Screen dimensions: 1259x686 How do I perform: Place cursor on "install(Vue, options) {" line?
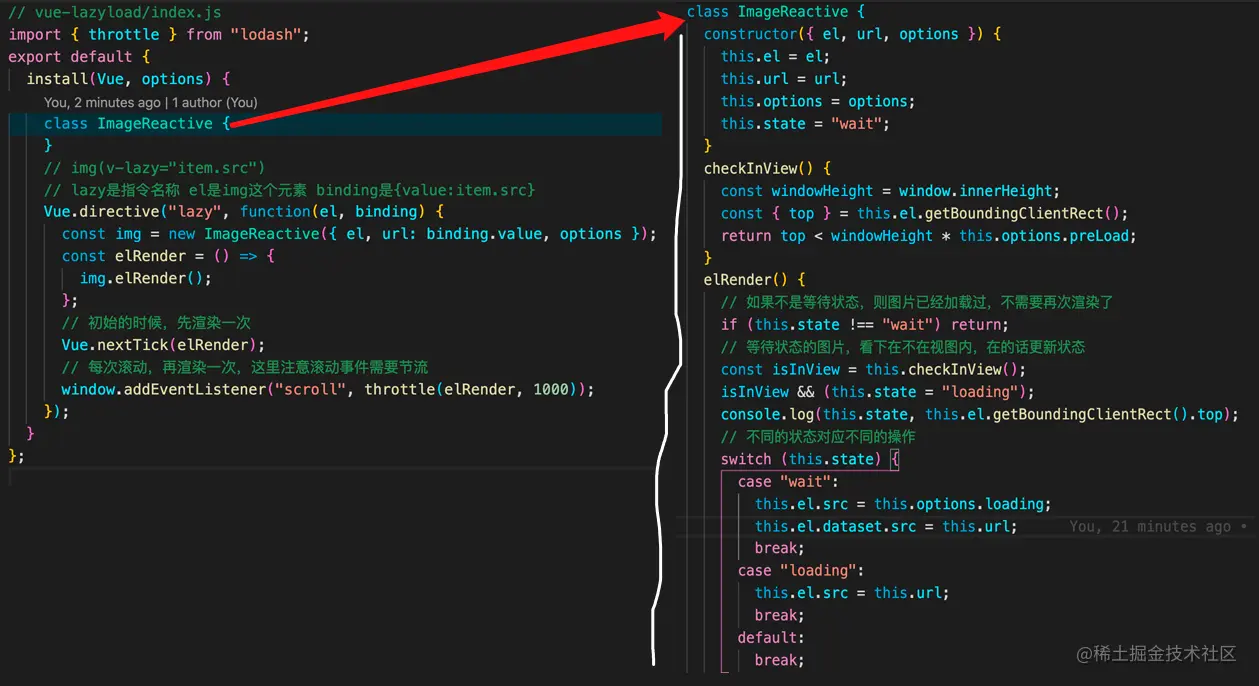tap(128, 79)
